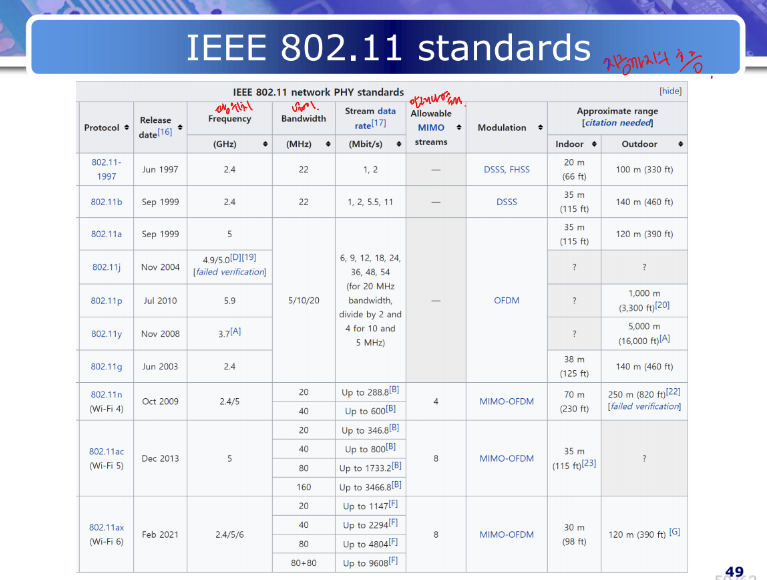Image resolution: width=767 pixels, height=580 pixels.
Task: Open footnote [B] next to 'Up to 600'
Action: (391, 408)
